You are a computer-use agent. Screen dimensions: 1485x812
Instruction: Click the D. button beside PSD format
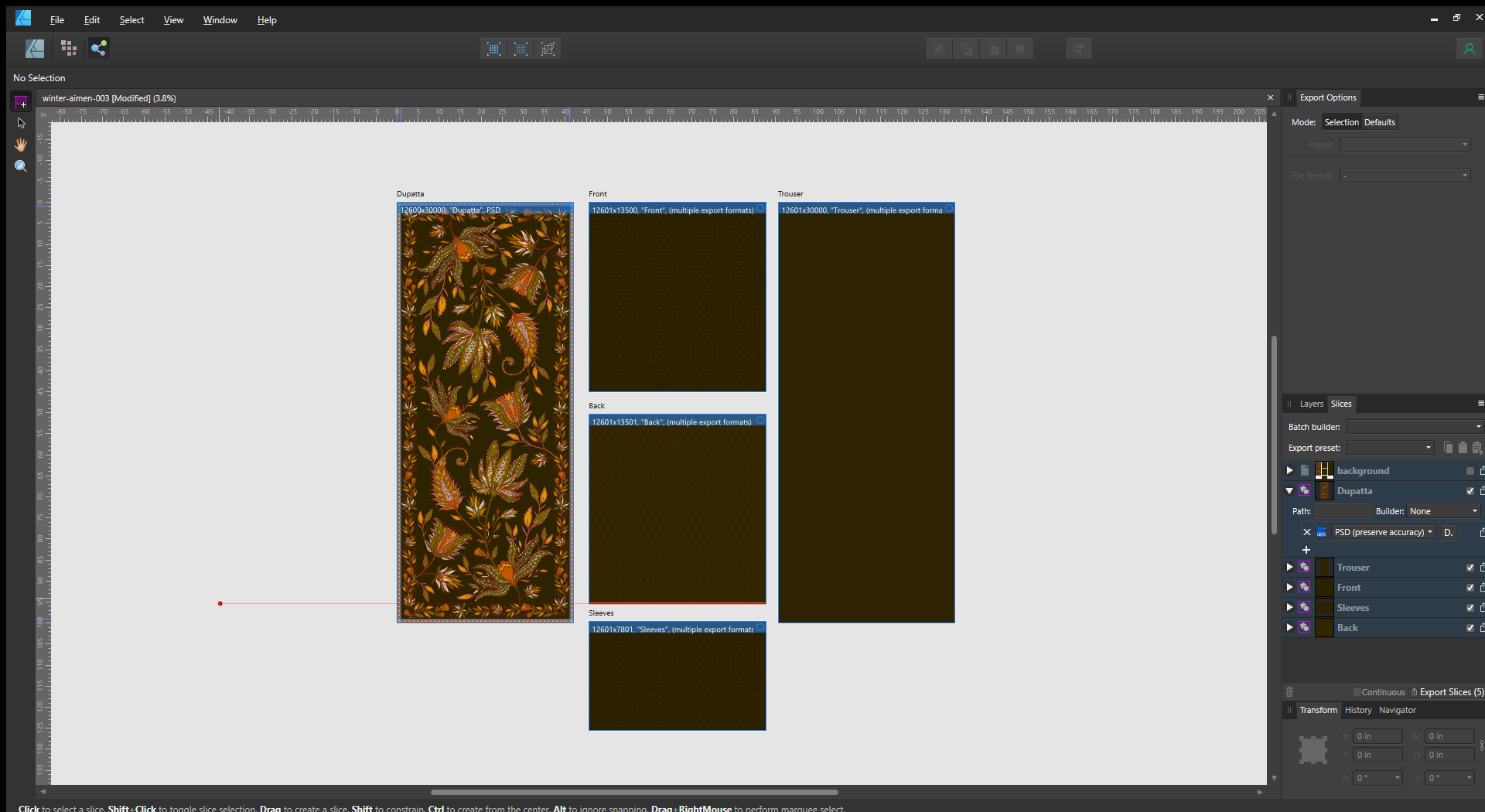[1449, 532]
